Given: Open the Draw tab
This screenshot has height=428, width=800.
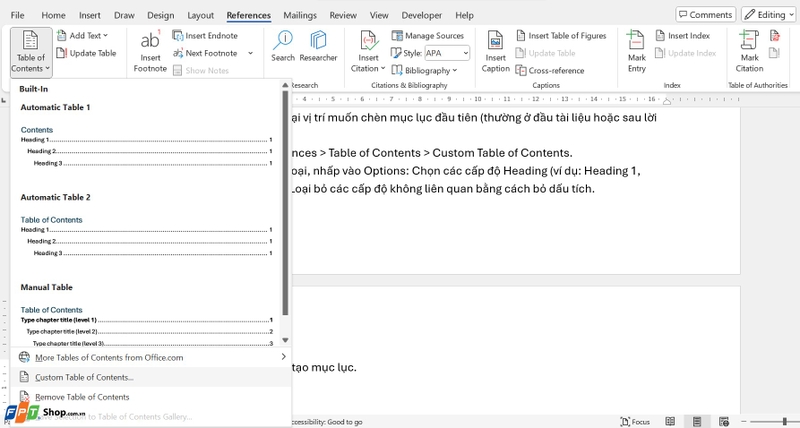Looking at the screenshot, I should point(124,15).
